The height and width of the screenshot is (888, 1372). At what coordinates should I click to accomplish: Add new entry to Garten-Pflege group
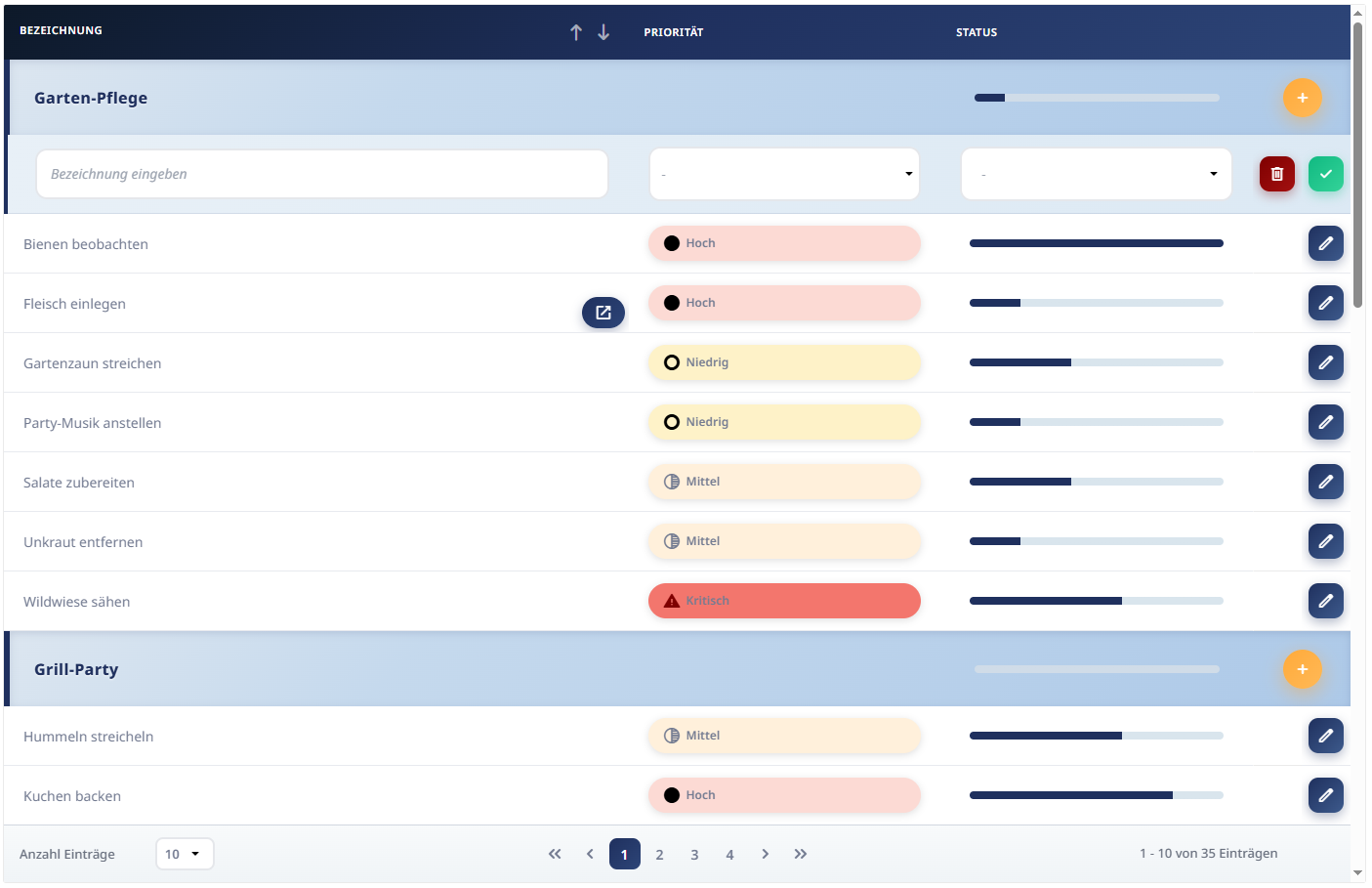[1302, 98]
